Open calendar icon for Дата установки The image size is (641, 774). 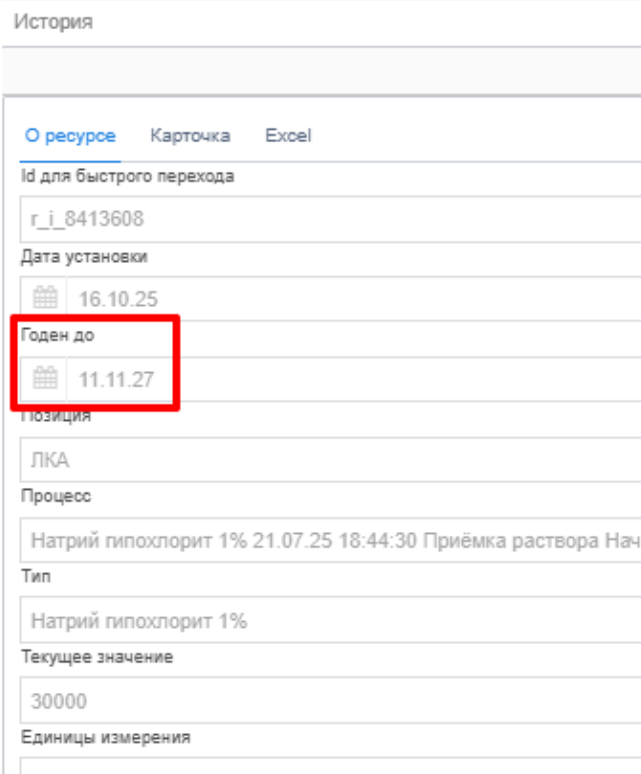click(x=45, y=298)
